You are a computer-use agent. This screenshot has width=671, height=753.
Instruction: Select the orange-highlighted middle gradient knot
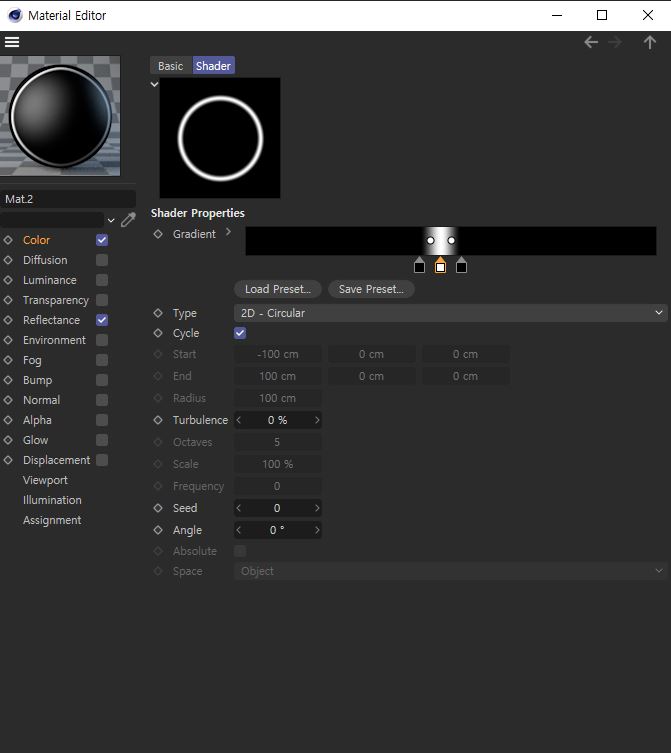point(440,266)
